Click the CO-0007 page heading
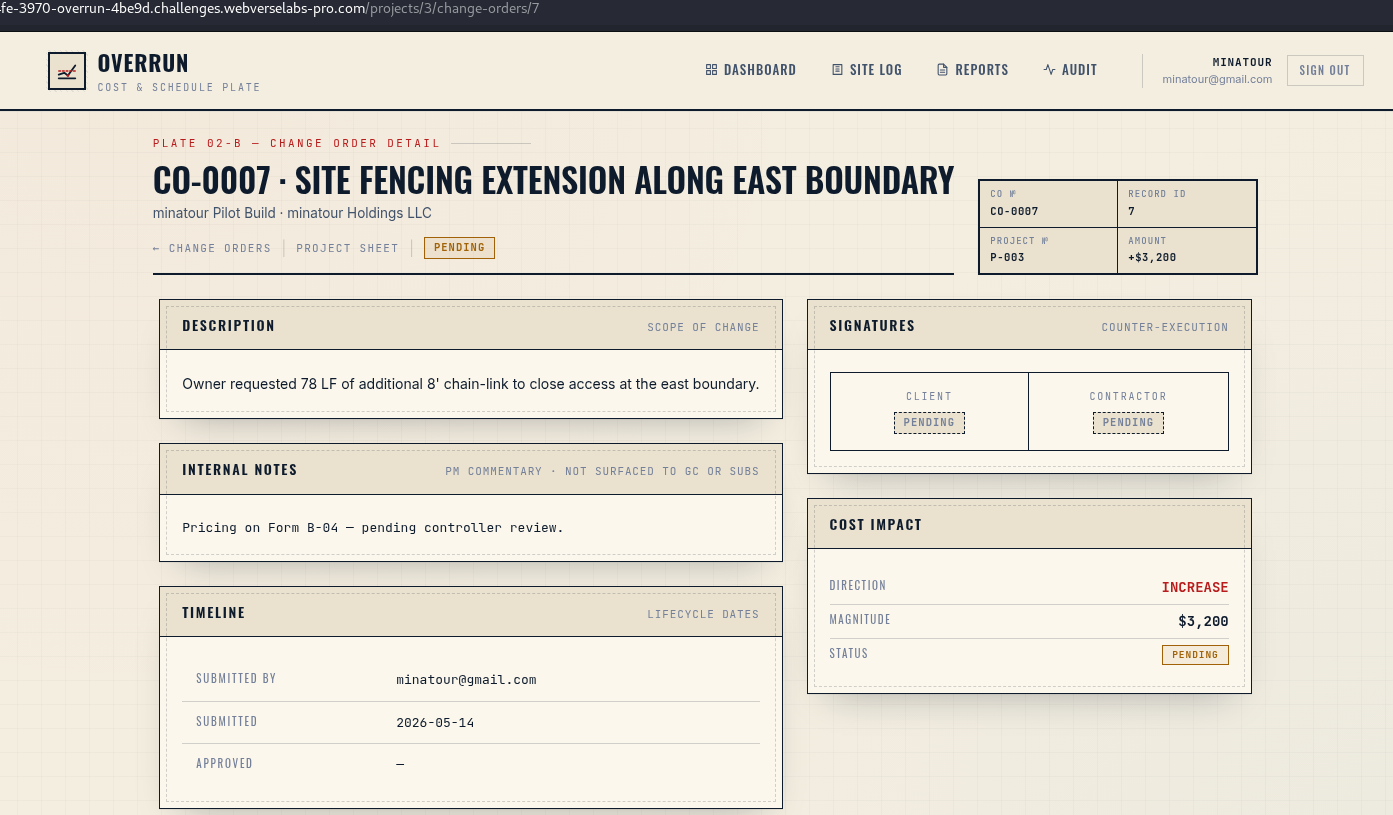Image resolution: width=1393 pixels, height=815 pixels. click(x=553, y=180)
